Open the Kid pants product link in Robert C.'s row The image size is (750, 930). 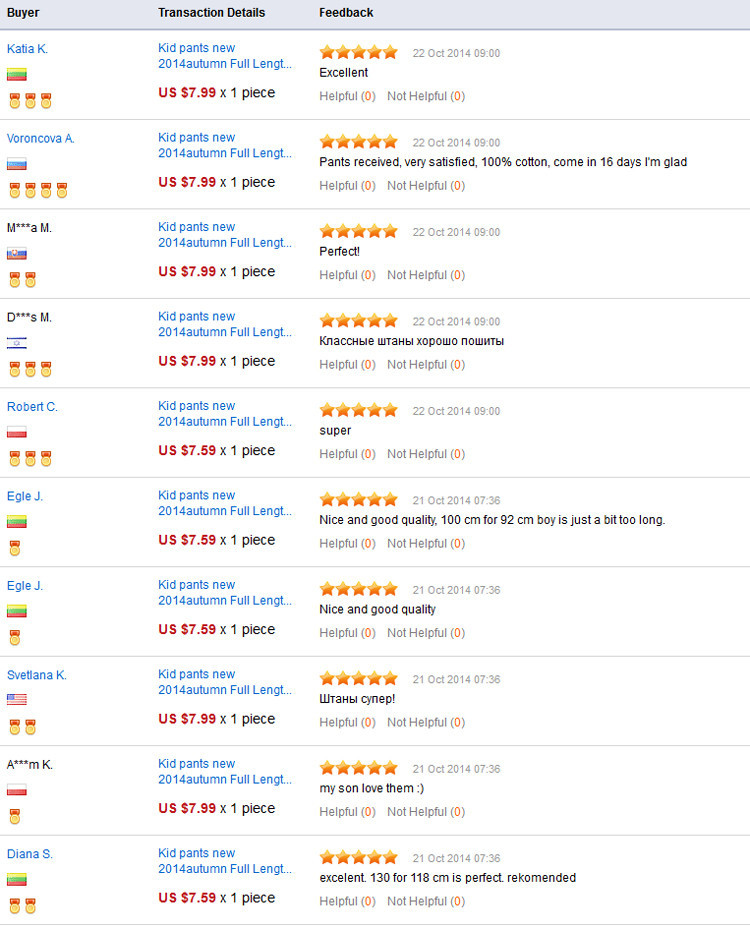click(x=225, y=414)
